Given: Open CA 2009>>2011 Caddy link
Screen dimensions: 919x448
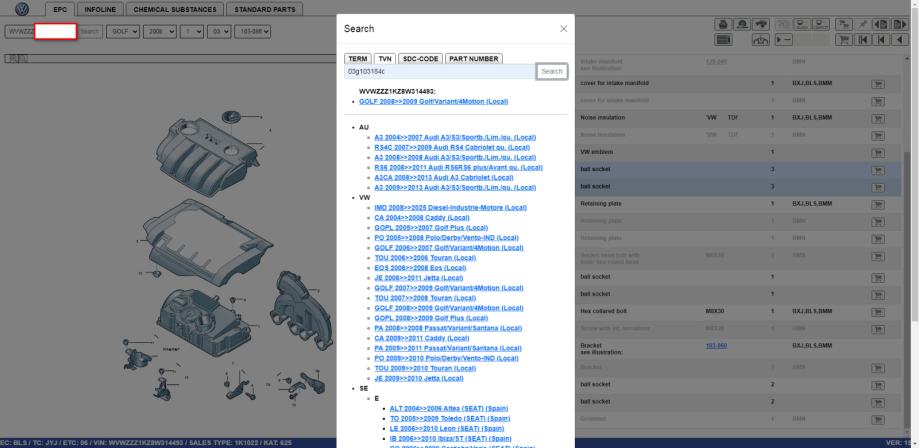Looking at the screenshot, I should [x=422, y=338].
